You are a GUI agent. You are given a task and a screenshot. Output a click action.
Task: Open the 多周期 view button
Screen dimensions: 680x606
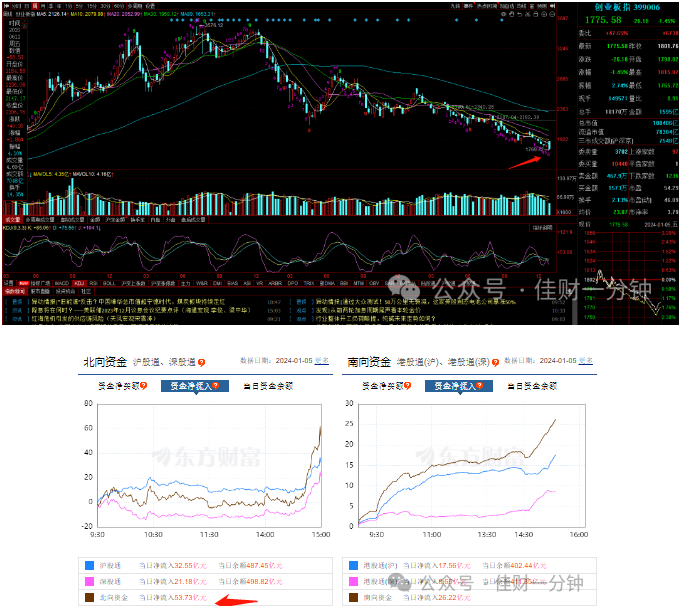pos(135,6)
